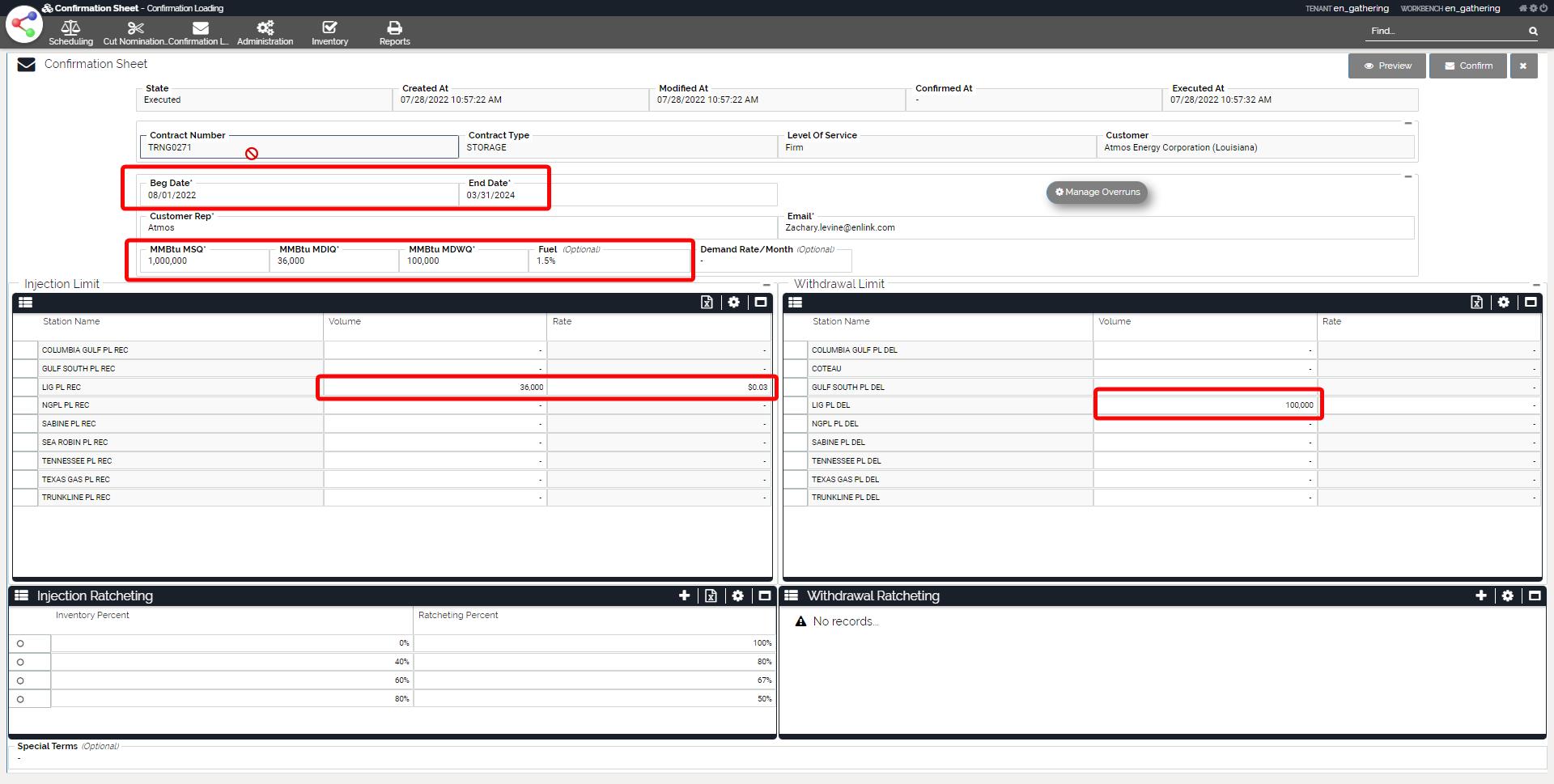Viewport: 1554px width, 784px height.
Task: Open Withdrawal Limit grid settings gear
Action: [1503, 303]
